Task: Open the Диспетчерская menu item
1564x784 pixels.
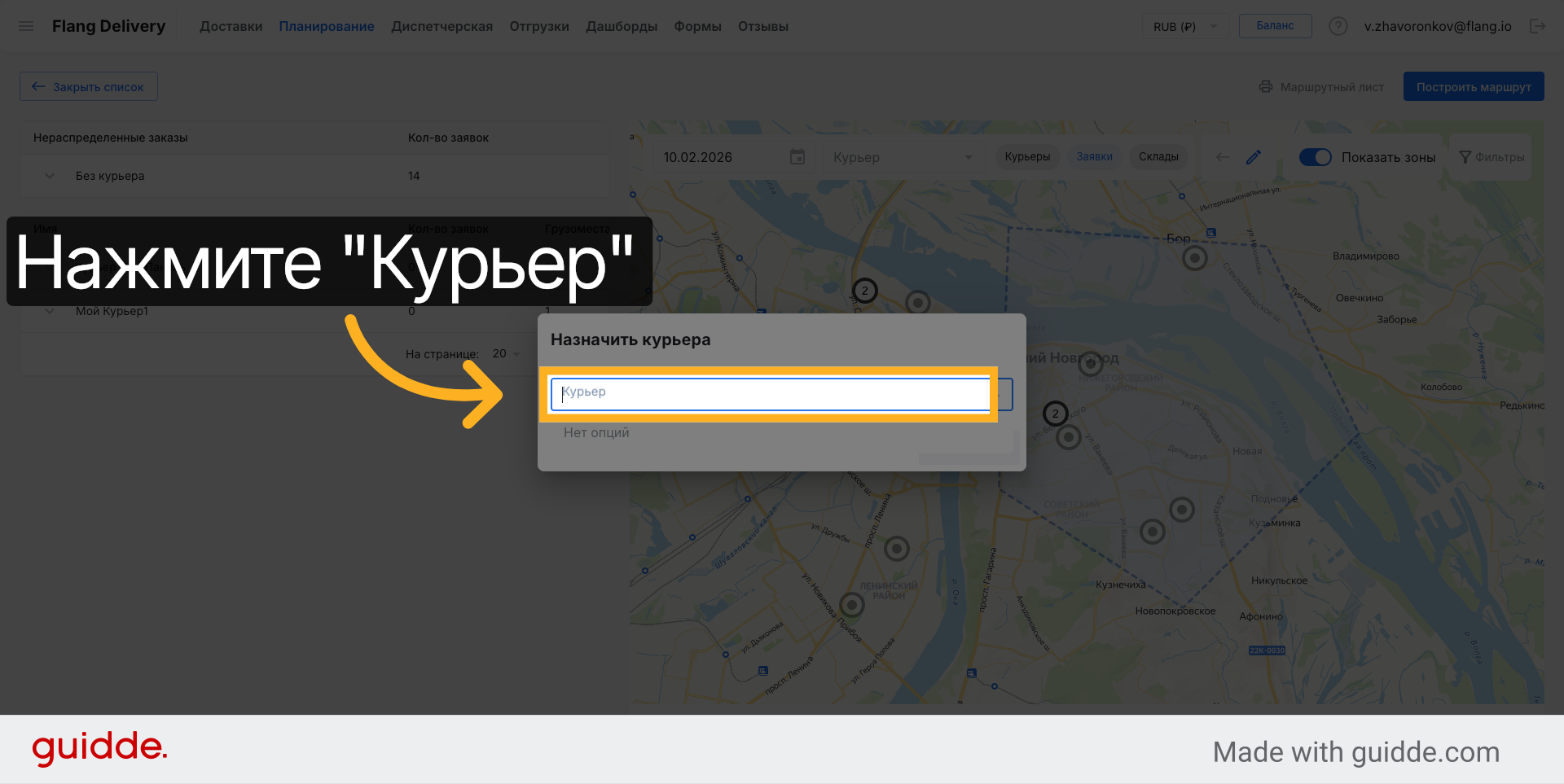Action: (x=442, y=27)
